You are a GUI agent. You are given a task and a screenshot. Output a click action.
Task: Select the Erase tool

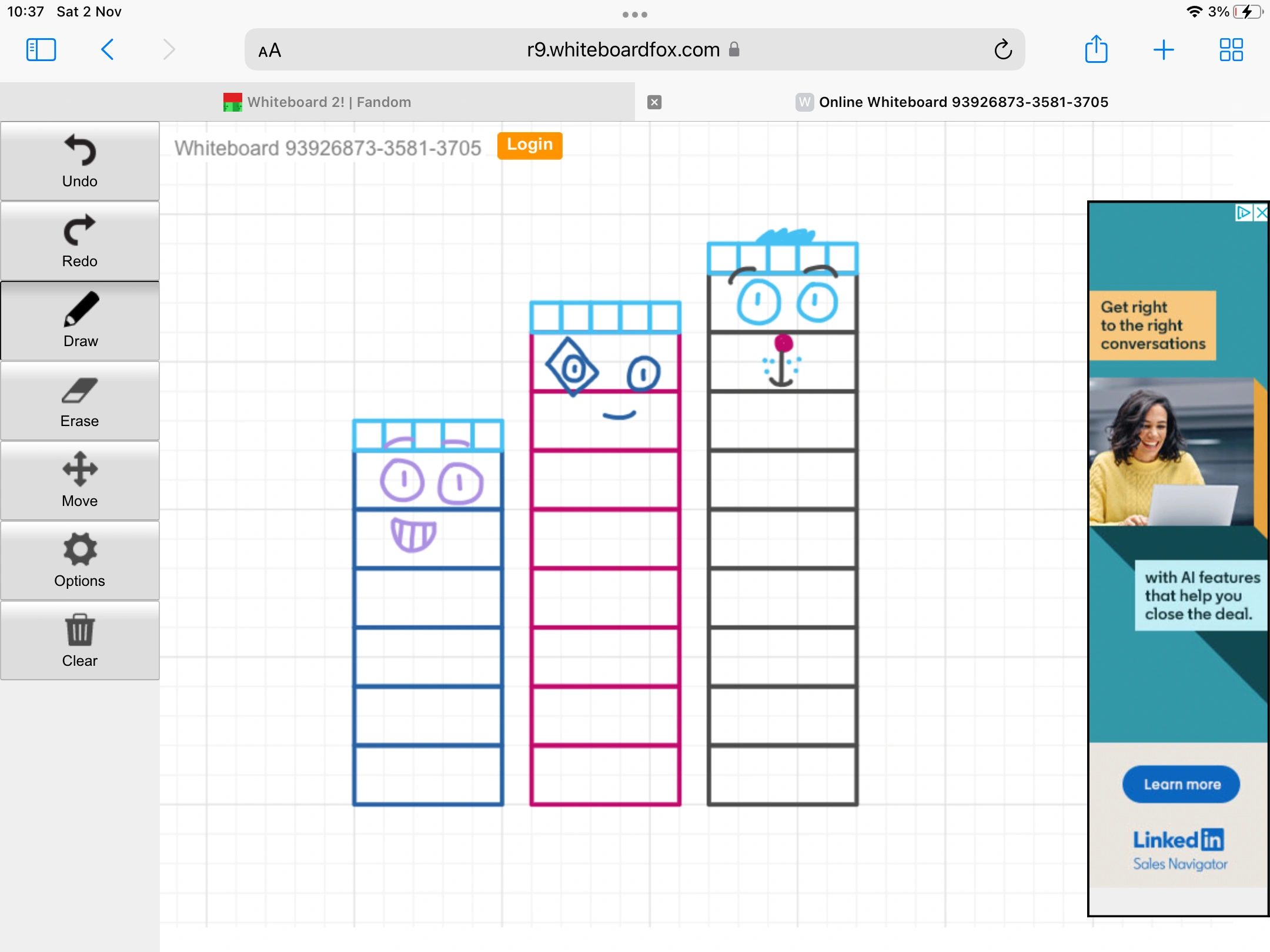pyautogui.click(x=79, y=401)
